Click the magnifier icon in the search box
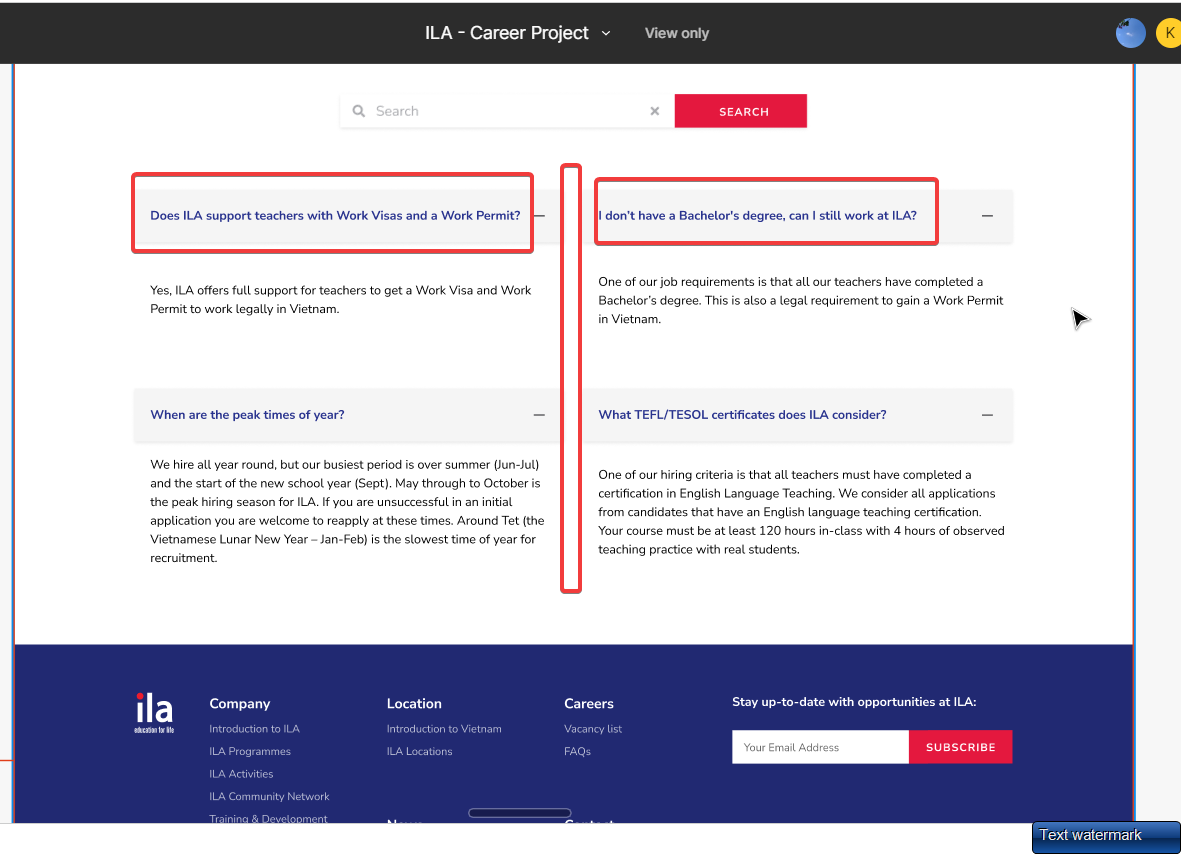1181x854 pixels. 359,111
